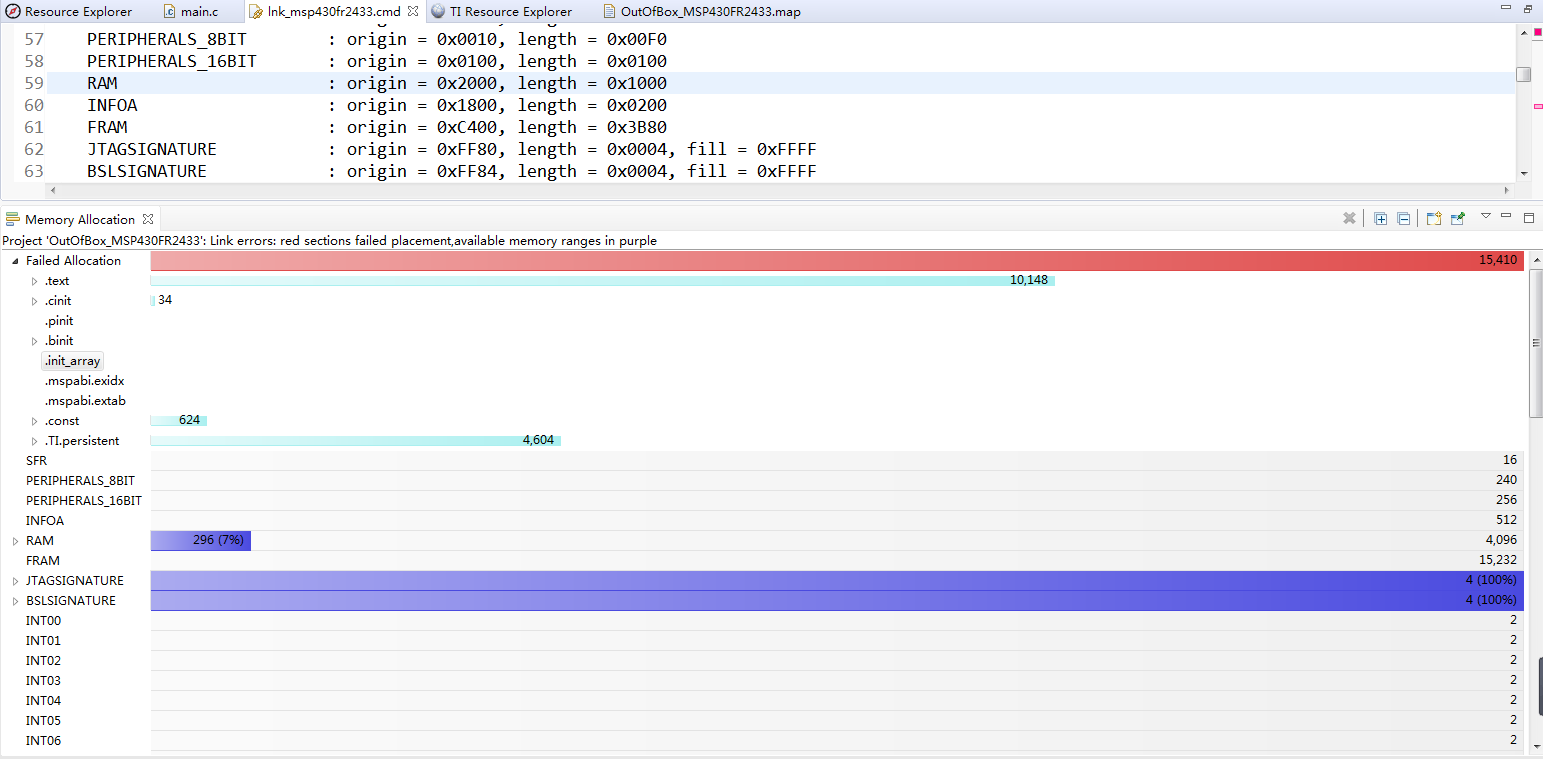
Task: Expand the JTAGSIGNATURE node
Action: (x=15, y=581)
